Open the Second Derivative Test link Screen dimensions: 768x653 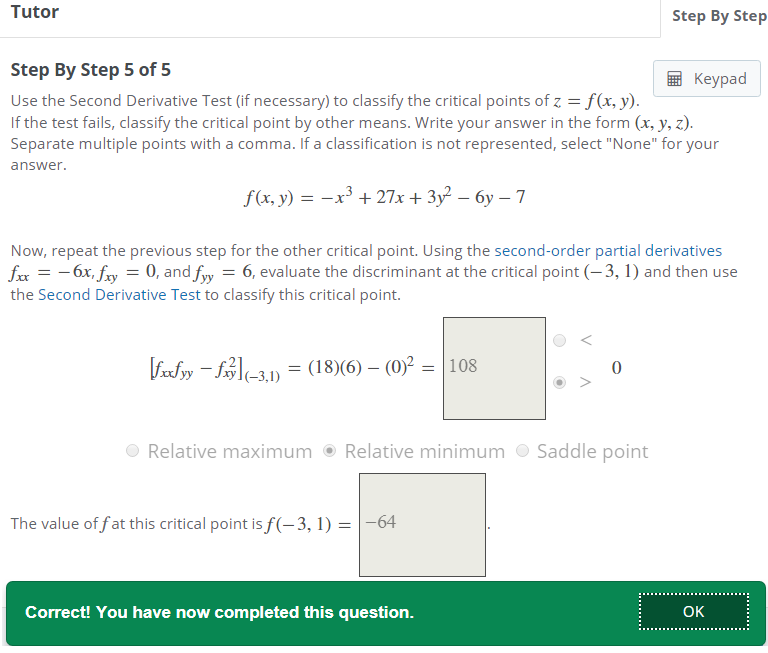point(119,295)
